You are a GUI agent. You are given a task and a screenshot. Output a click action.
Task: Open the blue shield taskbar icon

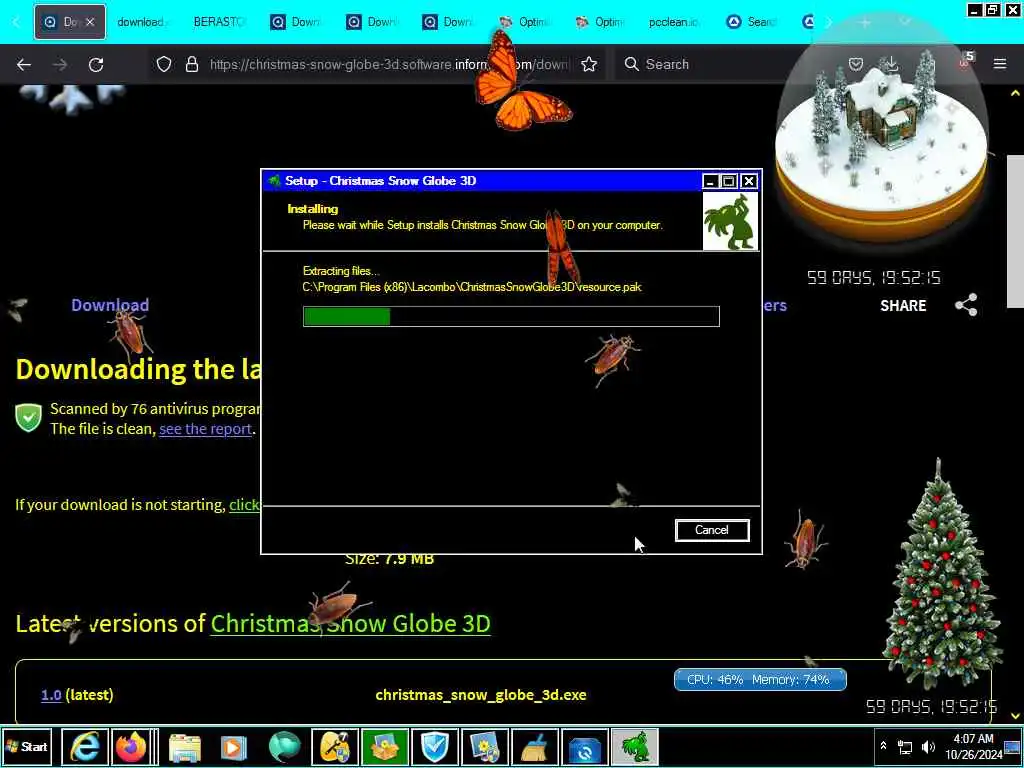(x=435, y=746)
